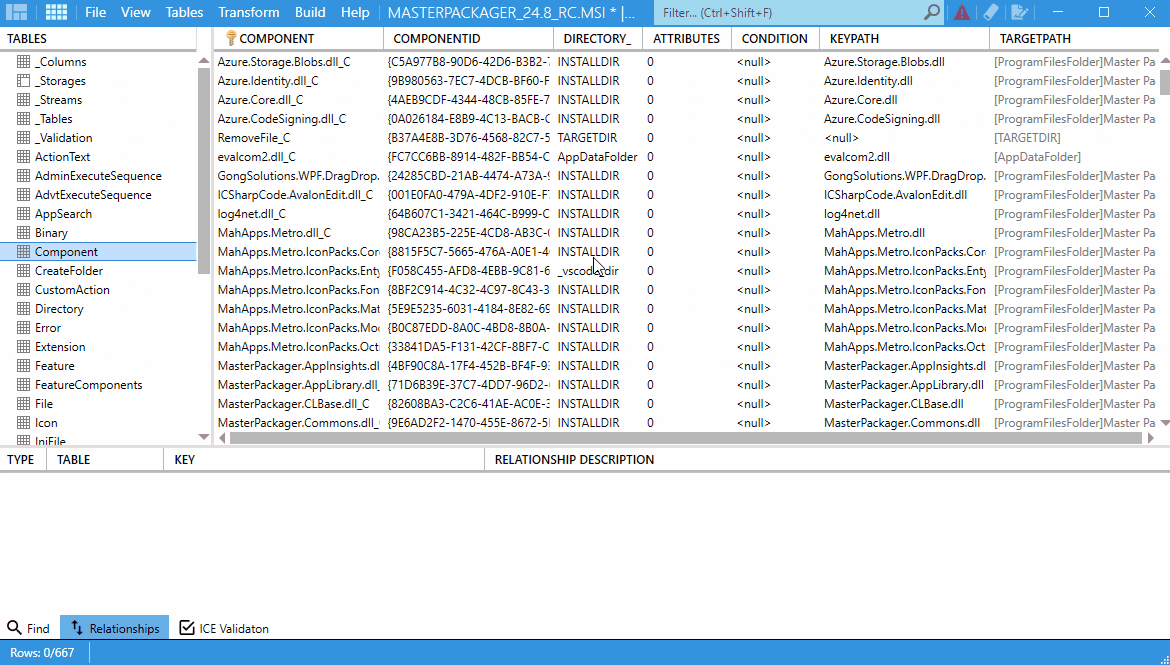Screen dimensions: 1170x665
Task: Select the ActionText table
Action: point(62,157)
